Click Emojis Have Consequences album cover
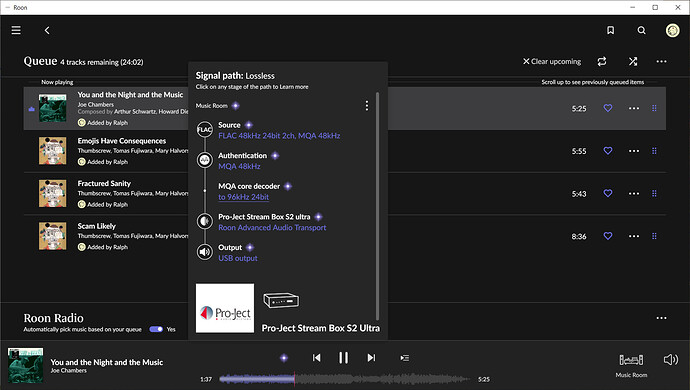Viewport: 690px width, 390px height. (x=52, y=151)
